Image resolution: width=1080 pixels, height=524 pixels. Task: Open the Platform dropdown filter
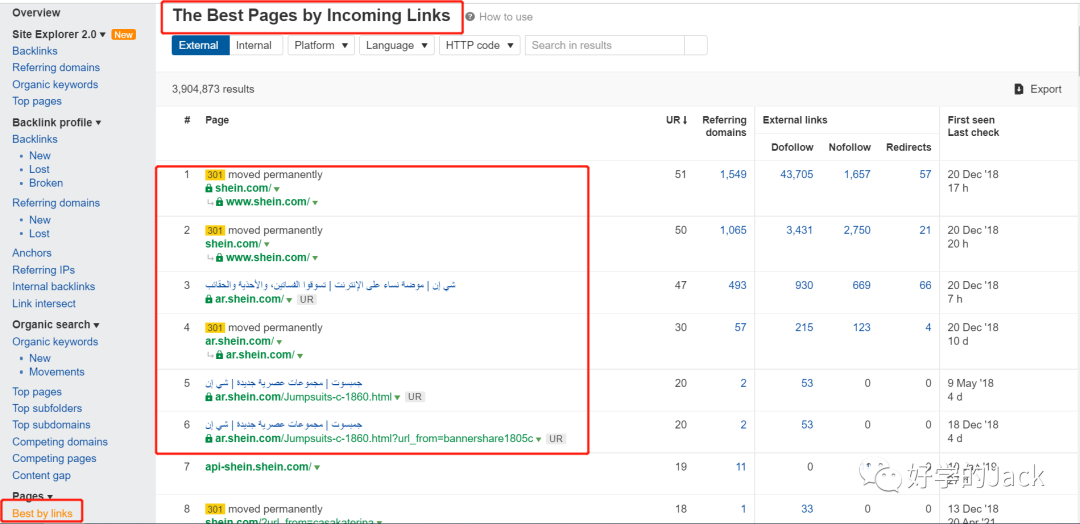pos(321,45)
